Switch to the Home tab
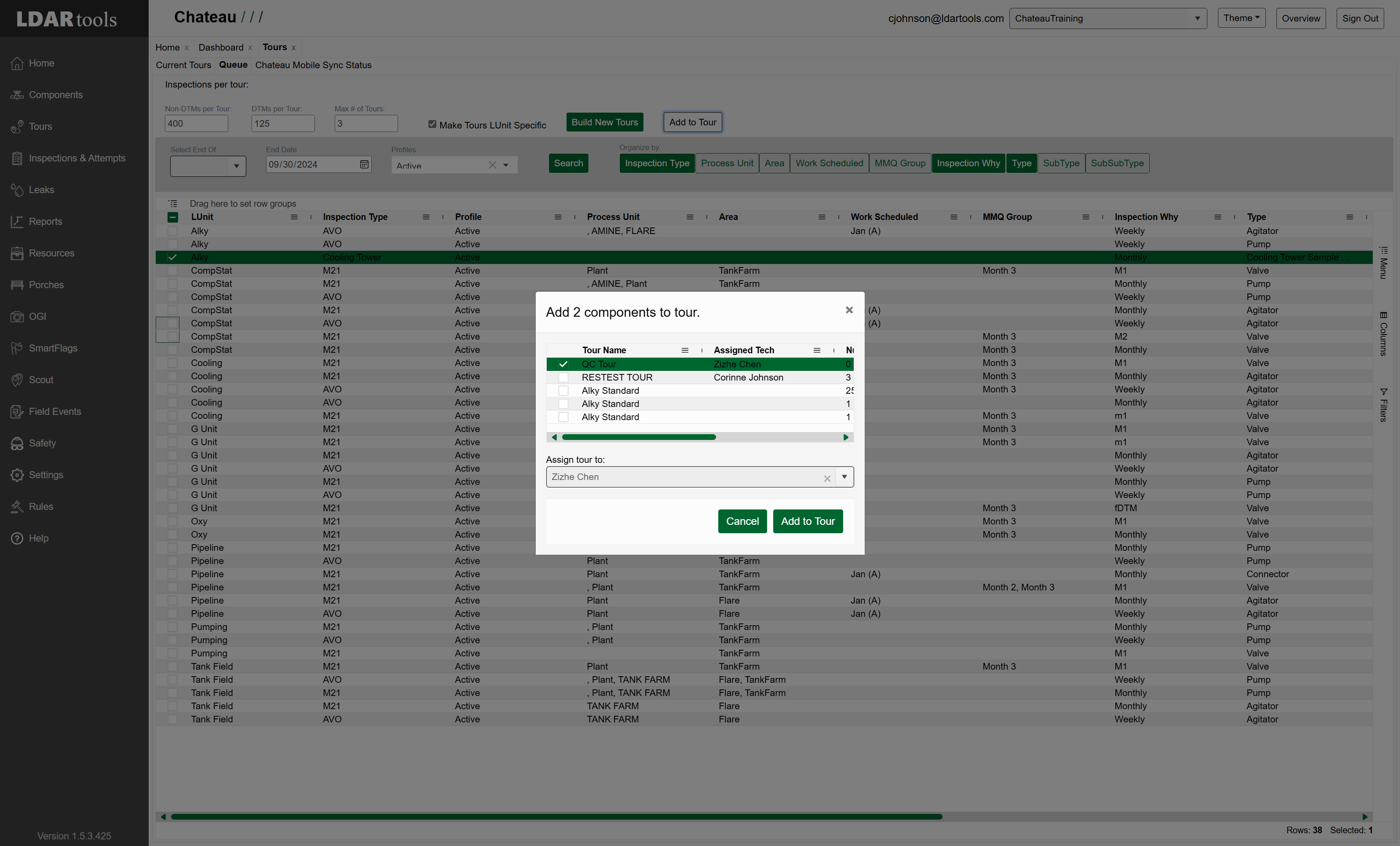 click(168, 47)
